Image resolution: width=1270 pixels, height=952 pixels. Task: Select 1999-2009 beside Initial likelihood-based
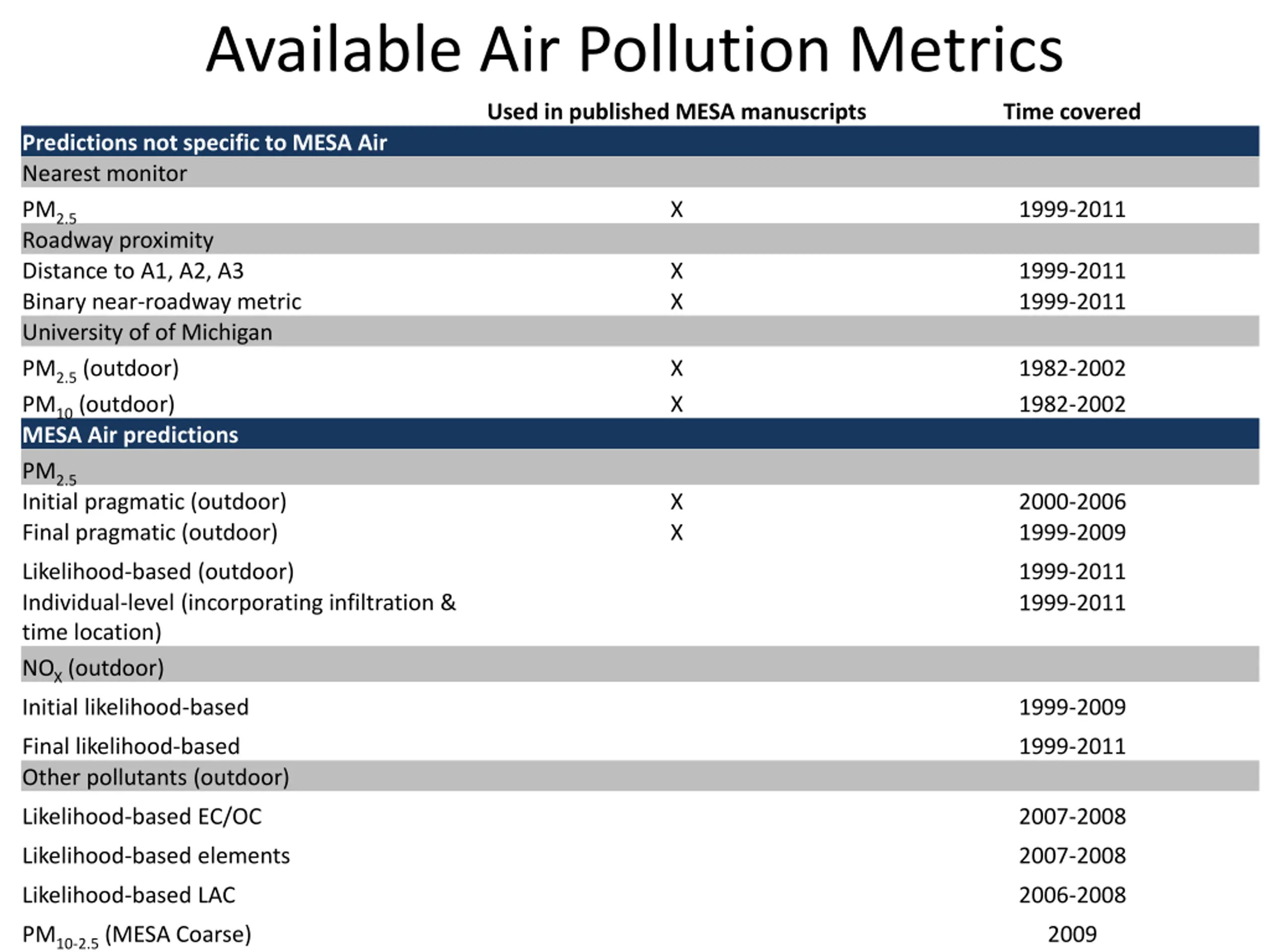(x=1072, y=708)
